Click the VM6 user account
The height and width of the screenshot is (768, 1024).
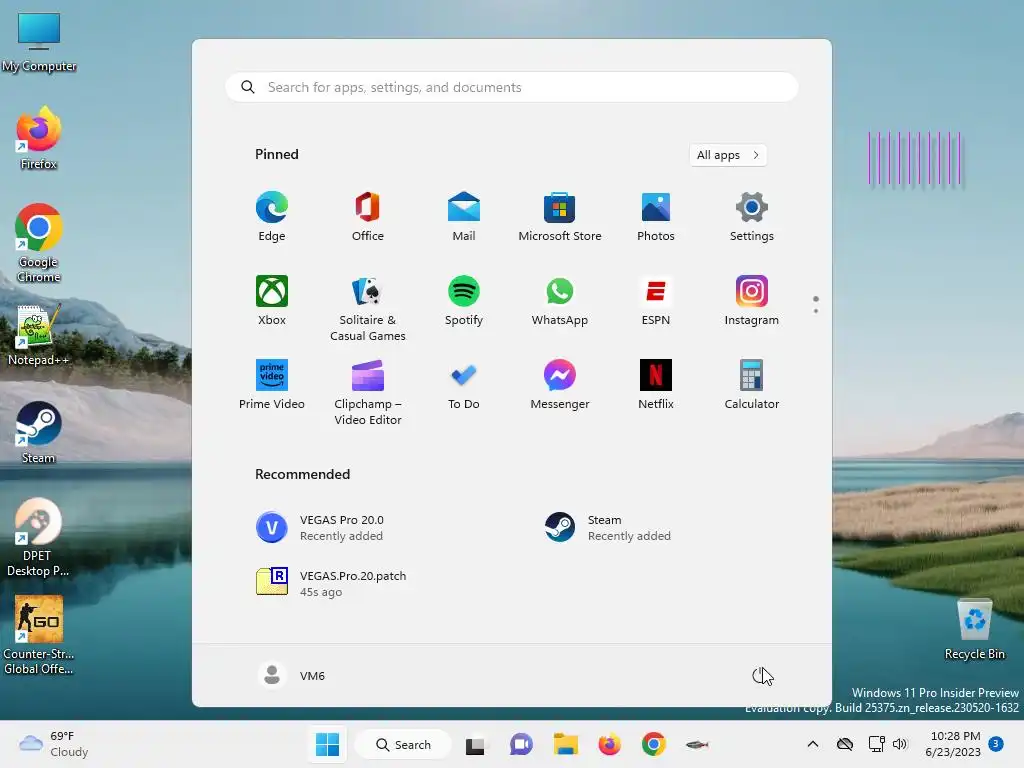click(291, 676)
